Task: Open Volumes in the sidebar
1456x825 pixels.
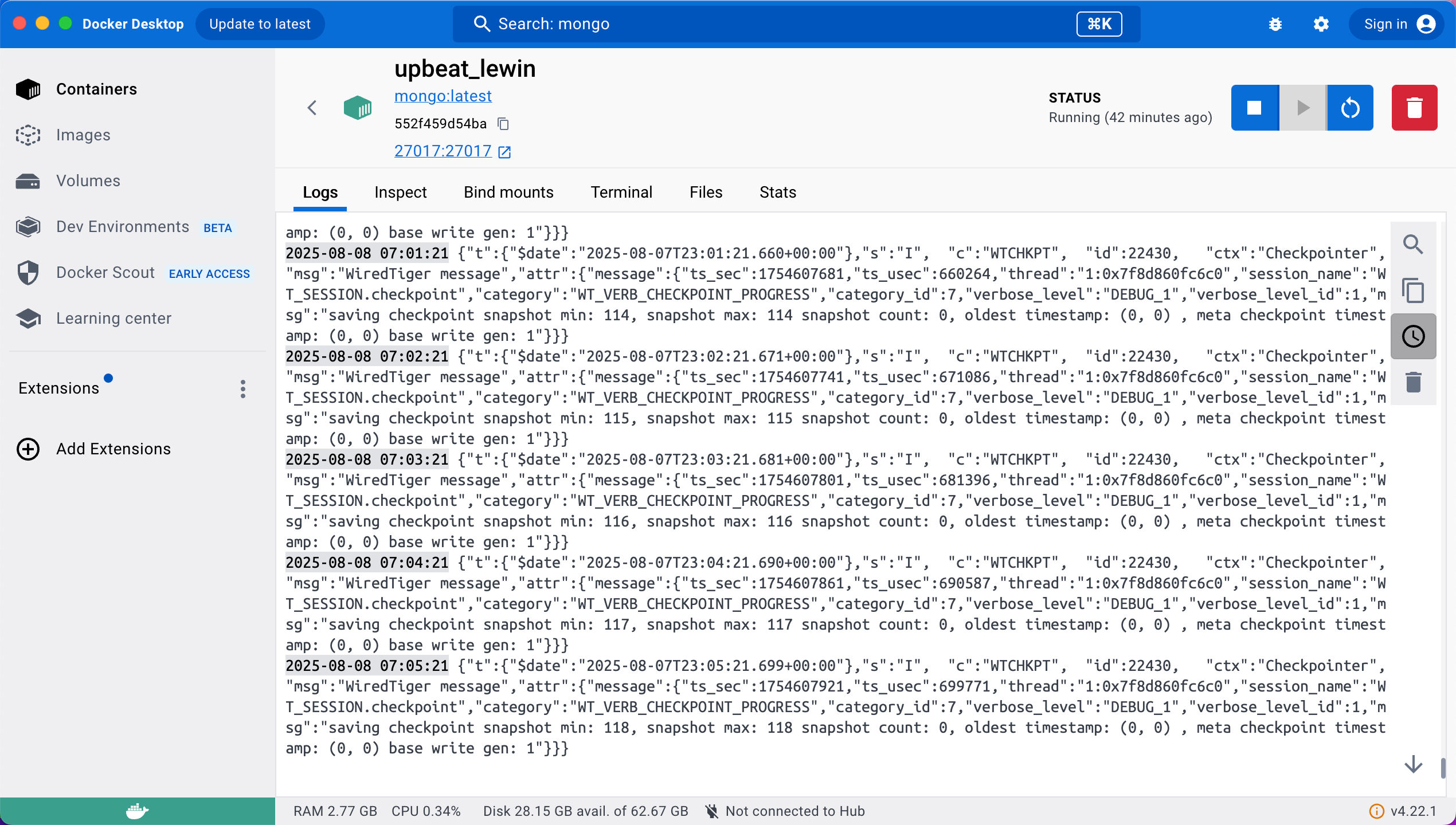Action: 88,181
